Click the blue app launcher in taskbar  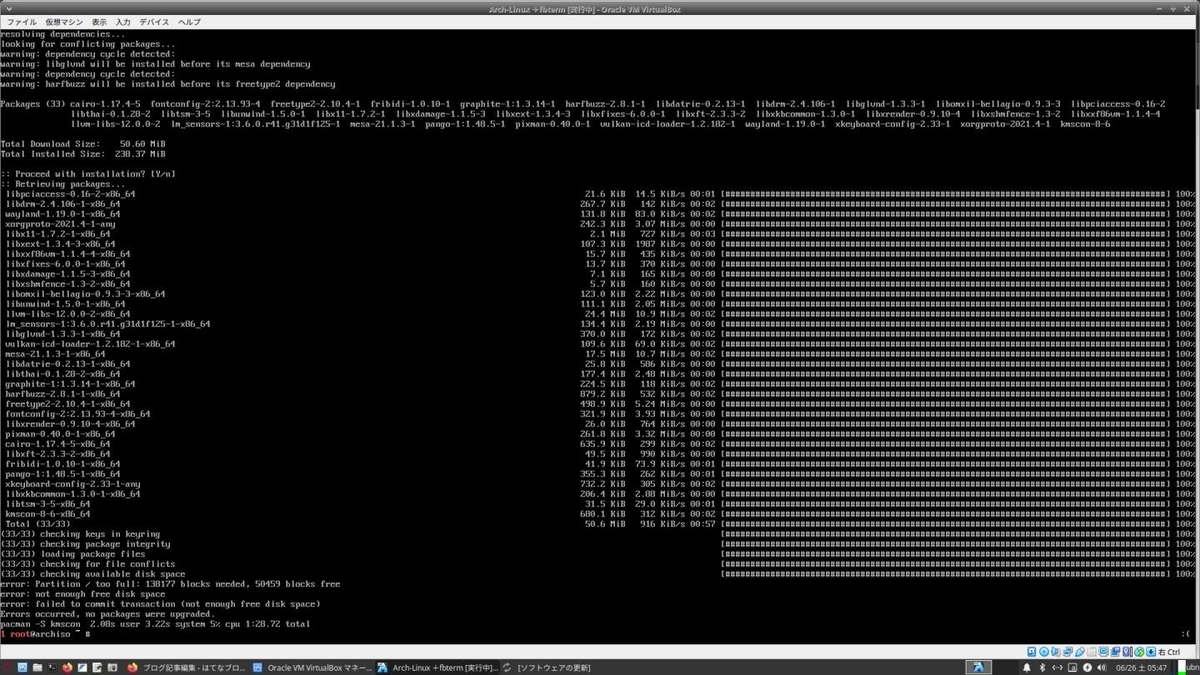click(22, 667)
